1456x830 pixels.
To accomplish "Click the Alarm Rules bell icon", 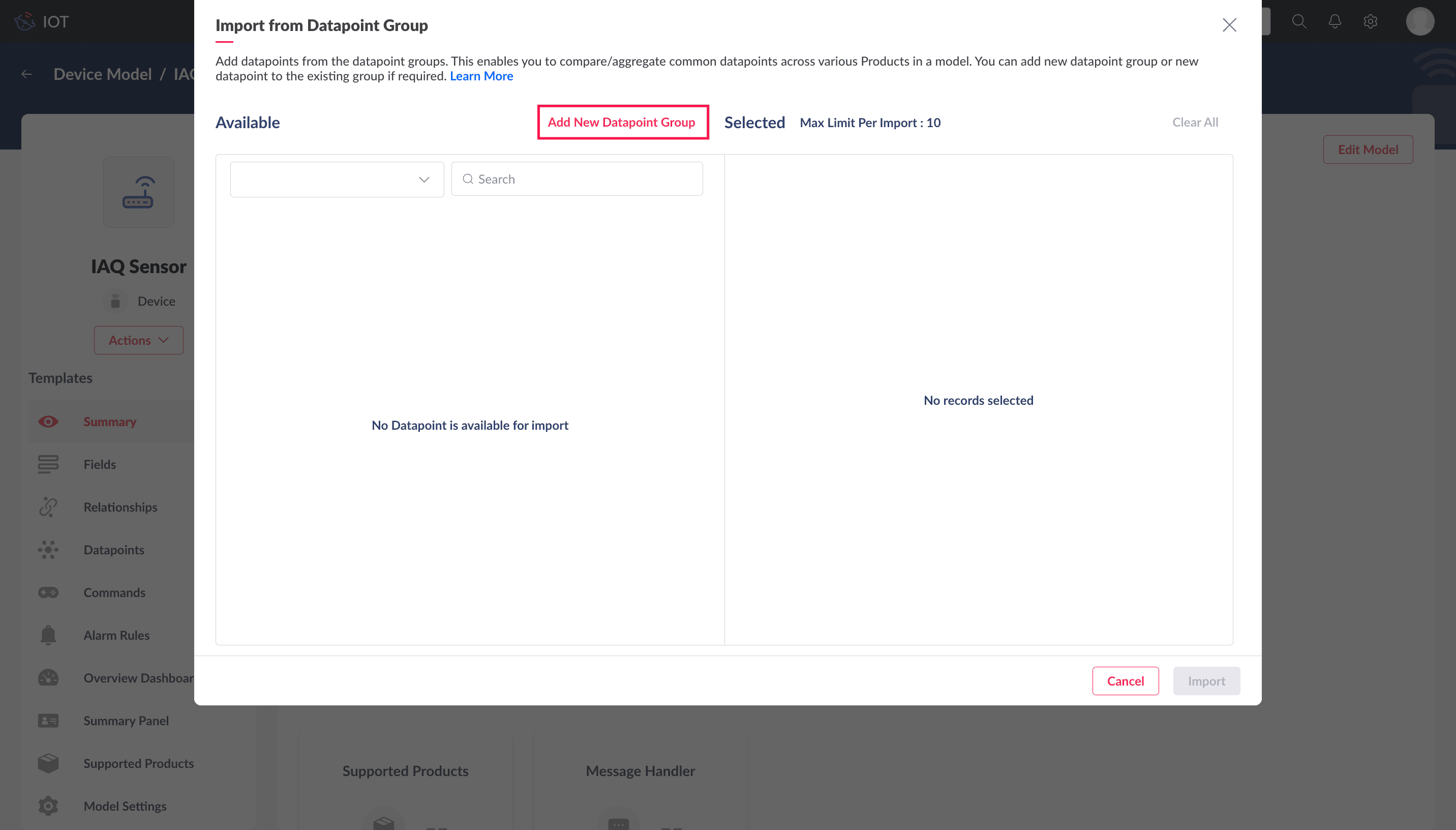I will pos(48,635).
